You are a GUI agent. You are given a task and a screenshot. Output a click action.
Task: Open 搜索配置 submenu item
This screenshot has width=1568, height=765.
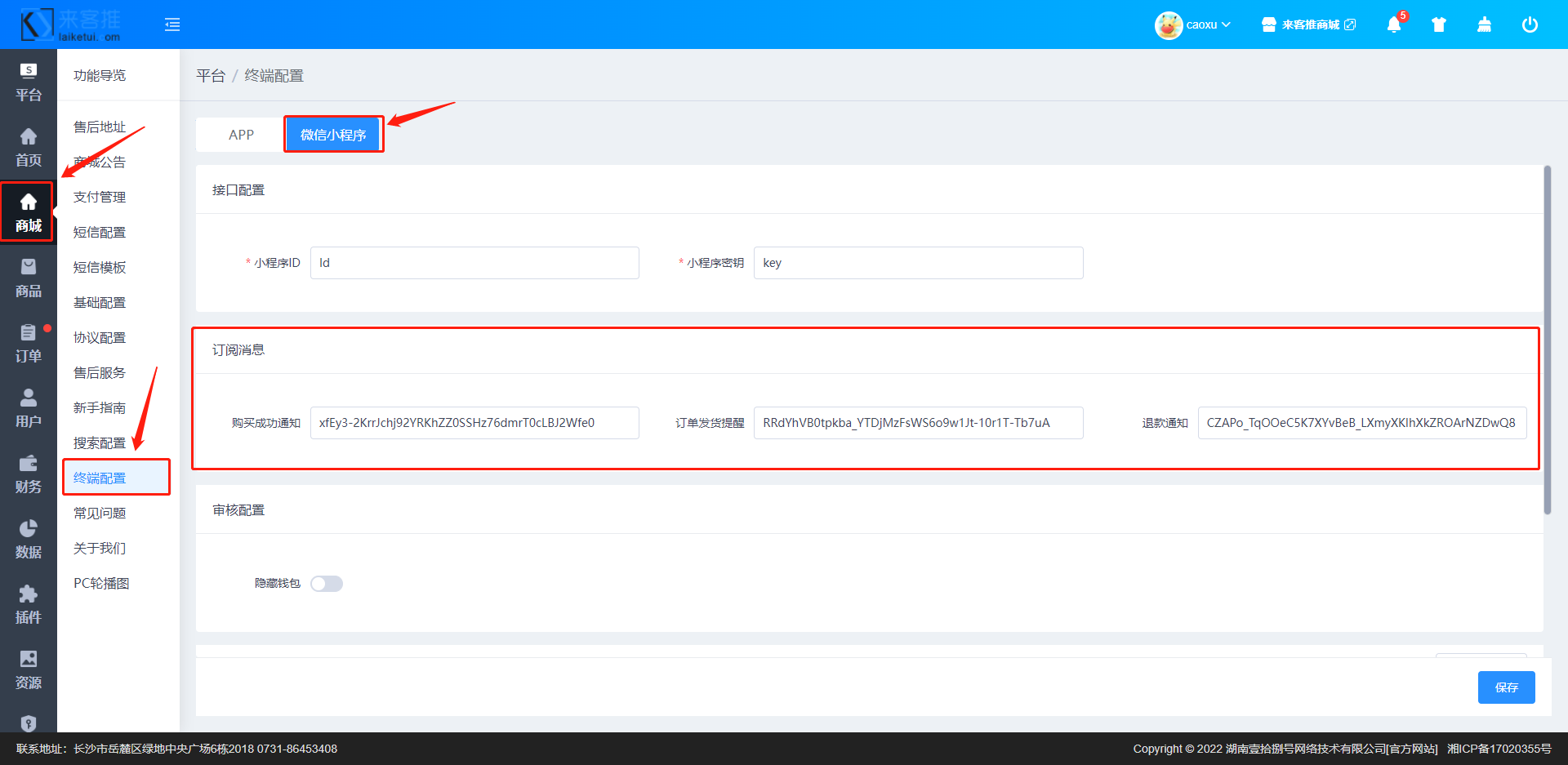point(100,443)
